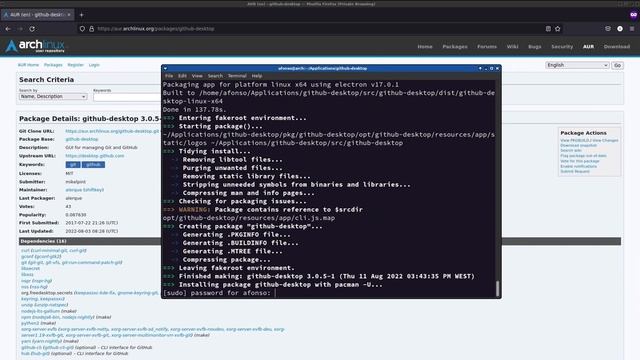The height and width of the screenshot is (360, 640).
Task: Open the File menu in terminal
Action: [169, 76]
